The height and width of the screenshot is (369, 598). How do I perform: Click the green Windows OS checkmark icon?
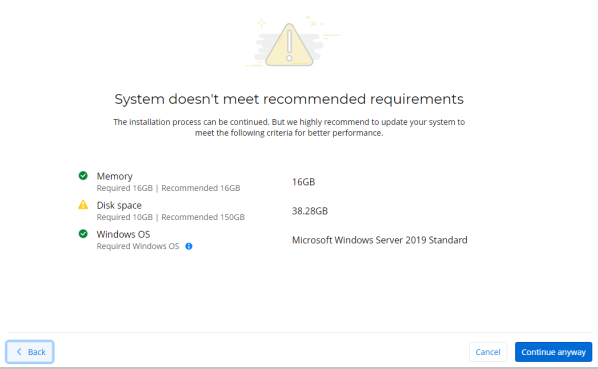(83, 234)
